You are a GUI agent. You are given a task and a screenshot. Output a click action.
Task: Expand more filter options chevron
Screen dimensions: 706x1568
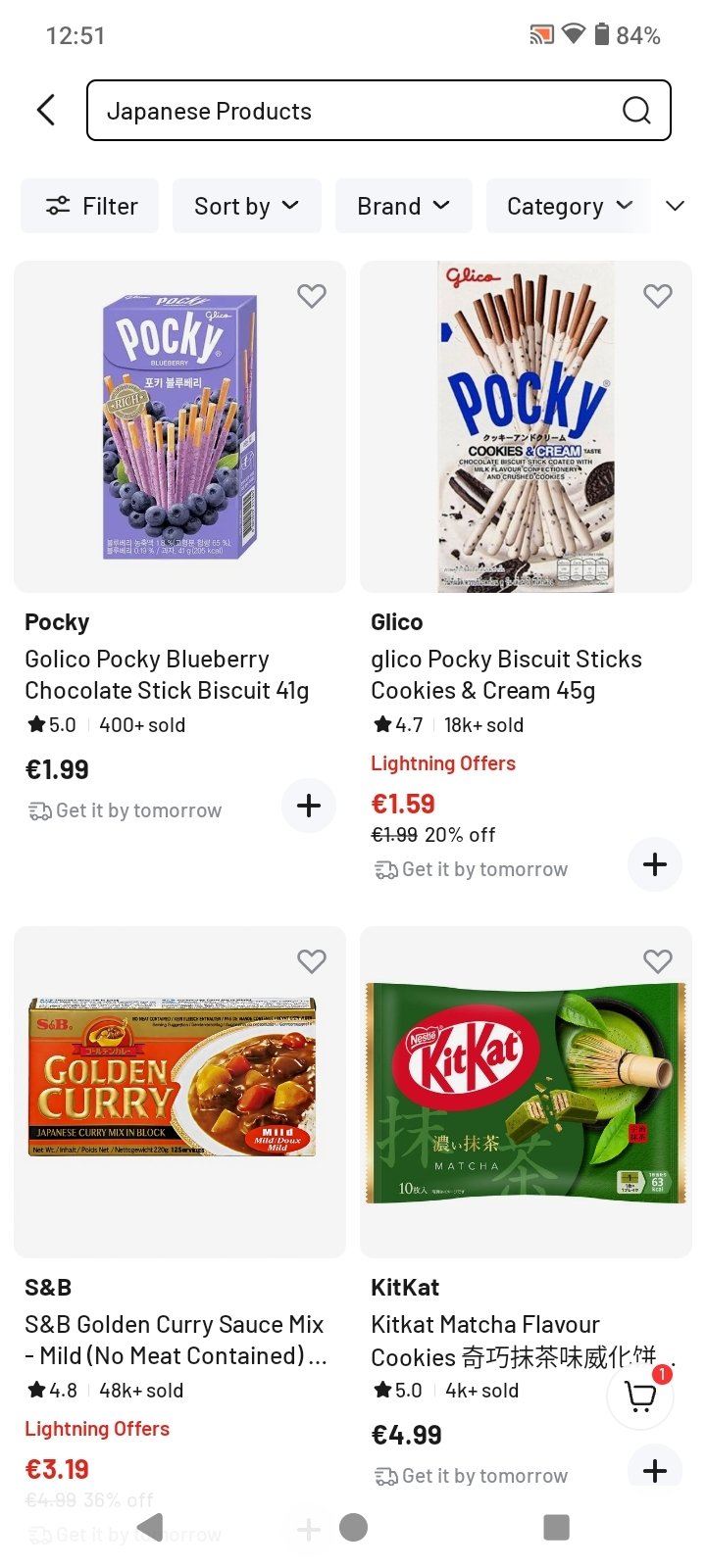click(675, 206)
